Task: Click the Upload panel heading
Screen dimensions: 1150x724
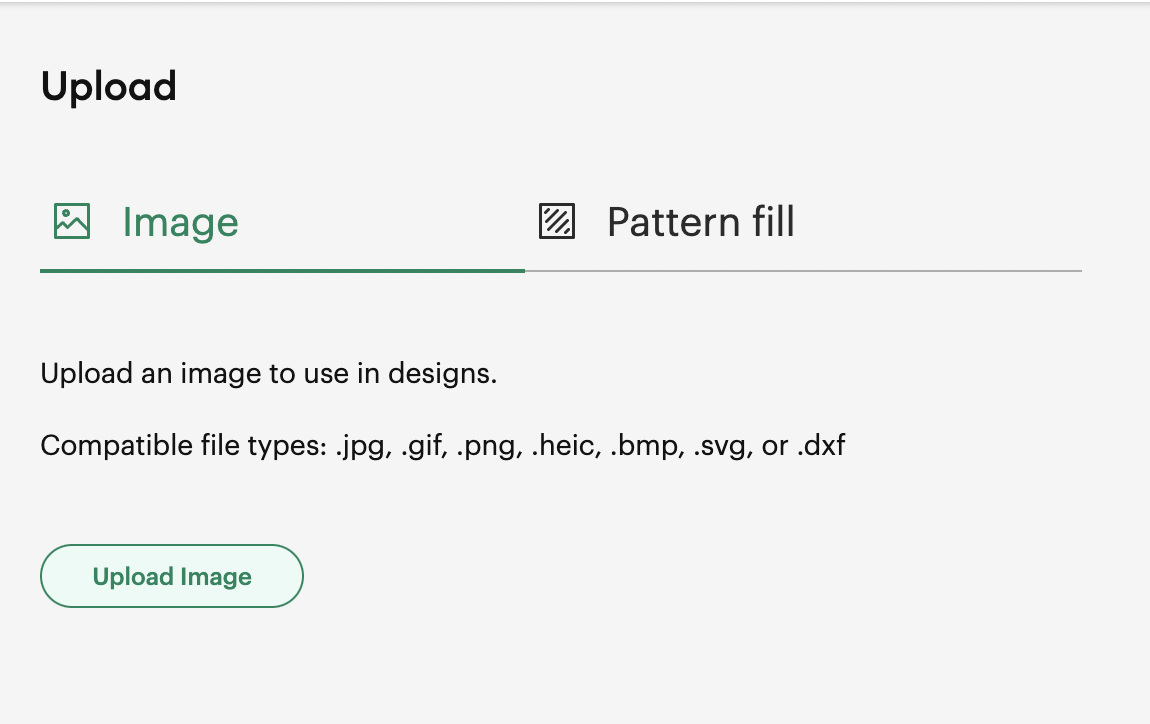Action: 109,87
